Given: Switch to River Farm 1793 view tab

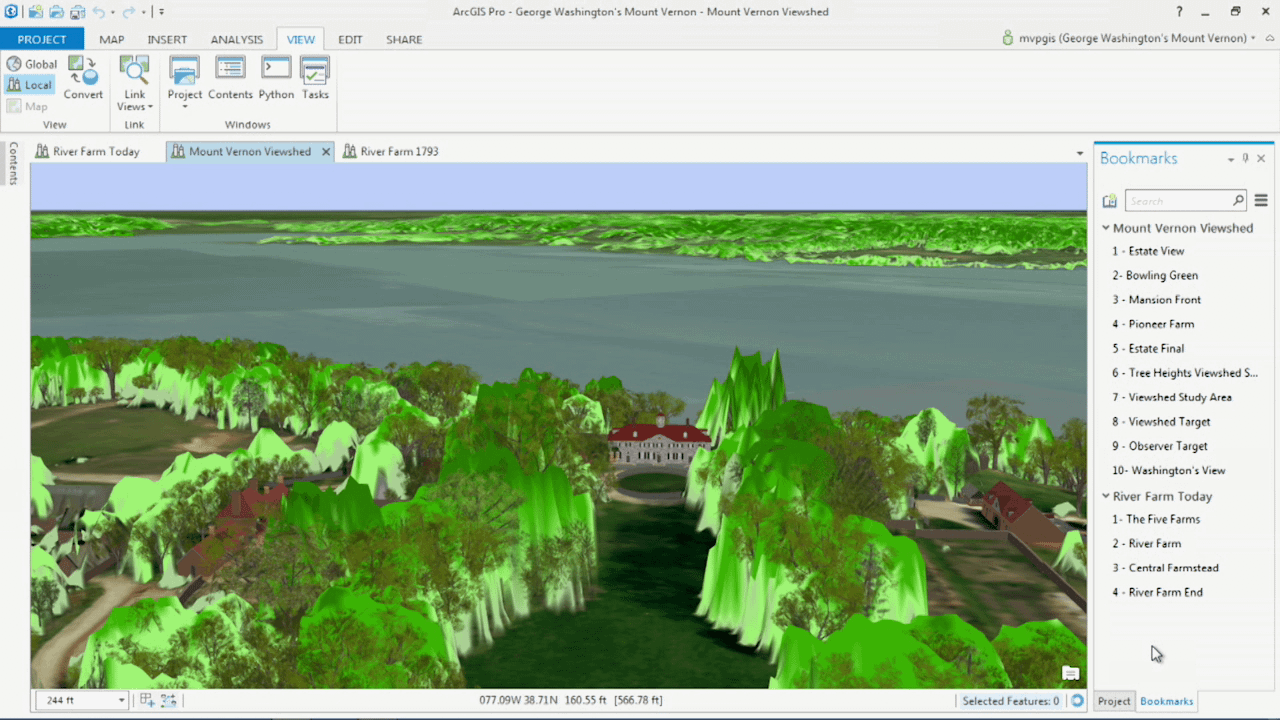Looking at the screenshot, I should (x=391, y=152).
